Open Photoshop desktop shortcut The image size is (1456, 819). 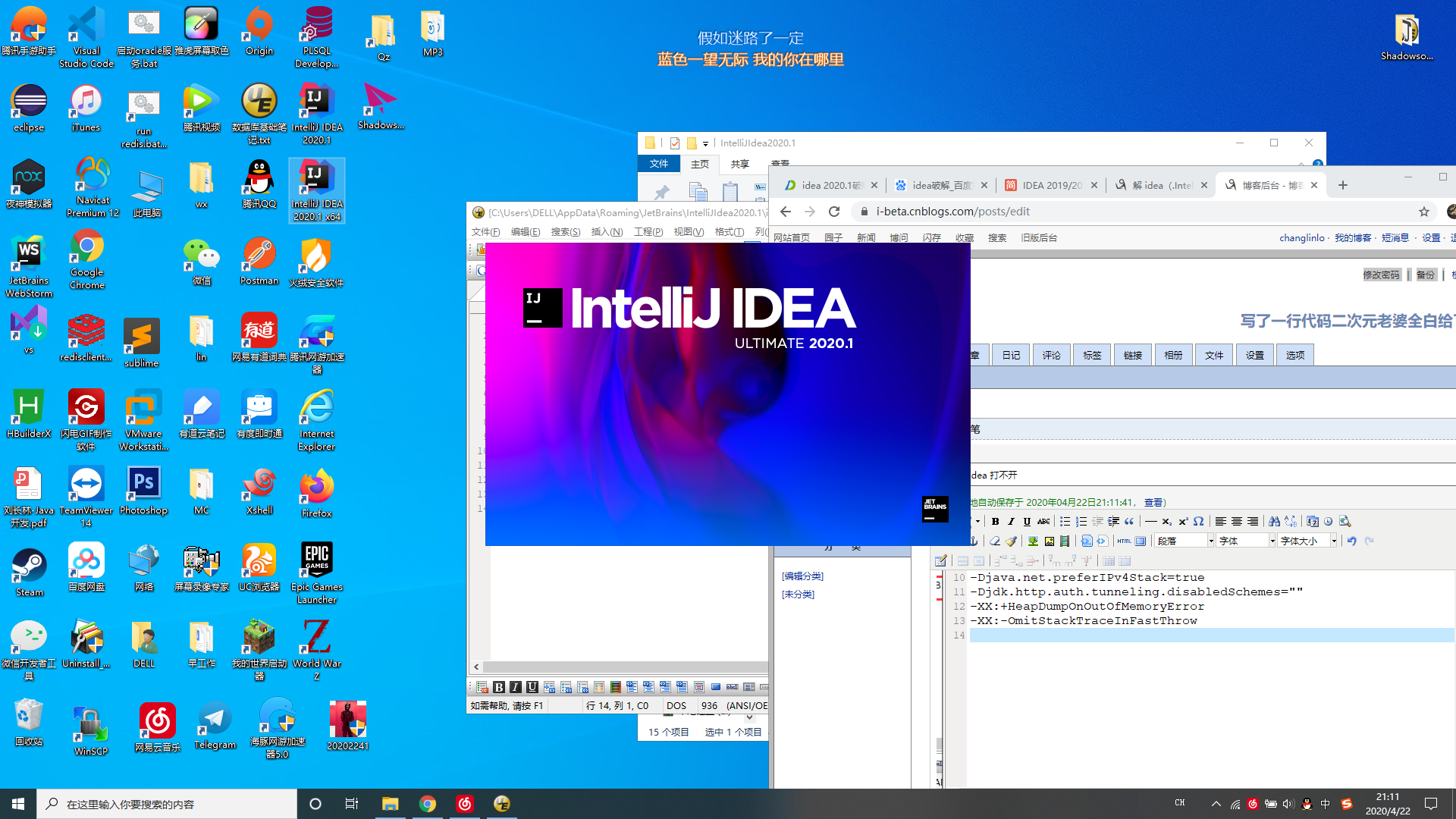(x=143, y=492)
